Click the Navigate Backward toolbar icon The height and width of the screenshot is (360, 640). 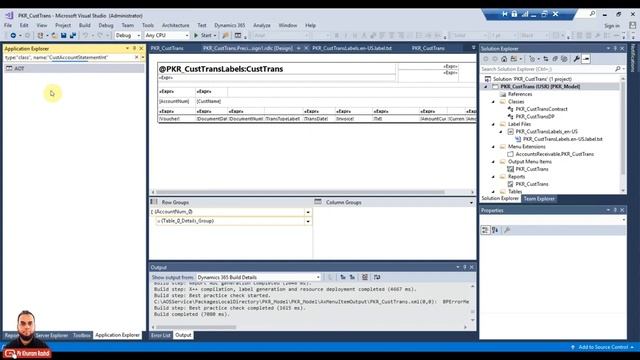(13, 36)
